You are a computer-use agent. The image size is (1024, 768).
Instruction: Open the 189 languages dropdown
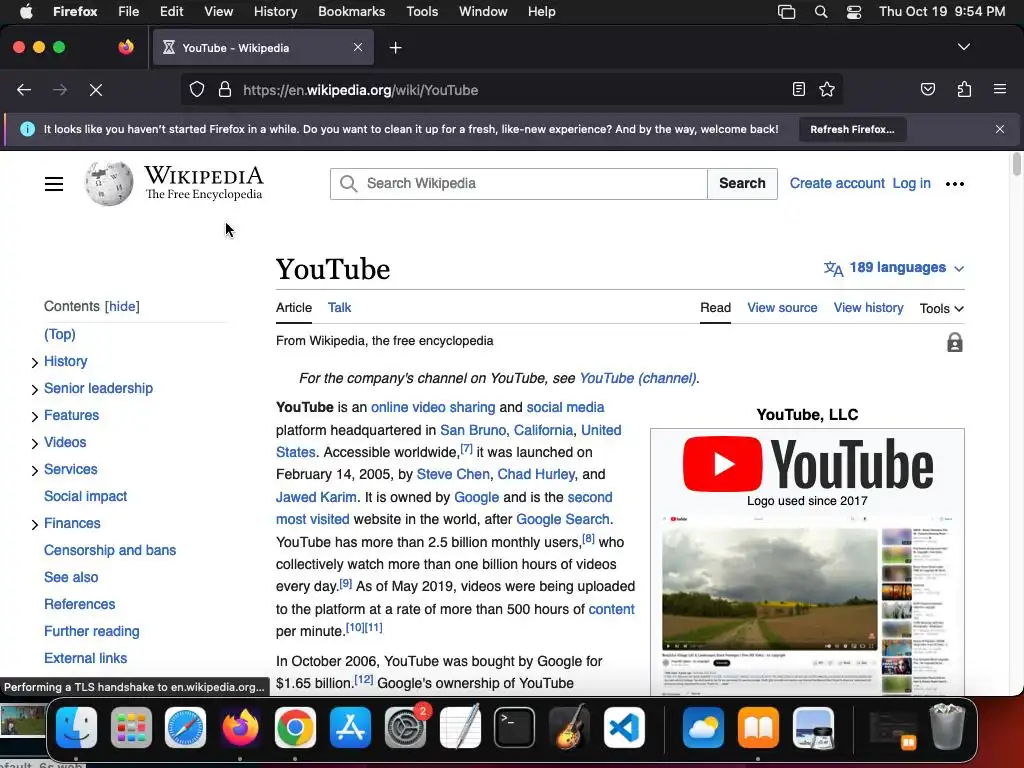893,268
